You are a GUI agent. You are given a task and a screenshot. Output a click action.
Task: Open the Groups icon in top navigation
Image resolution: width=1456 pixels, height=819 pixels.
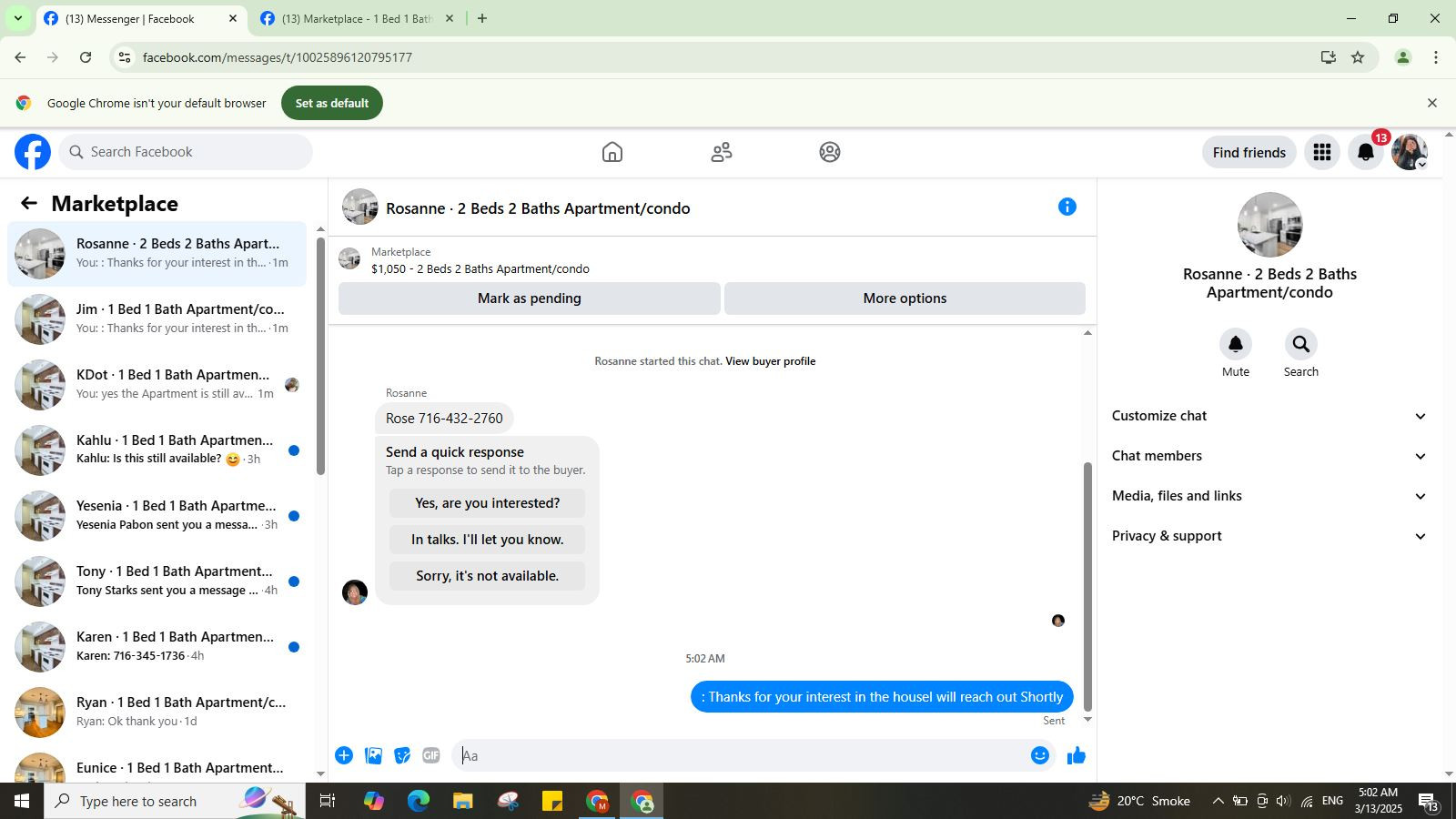click(830, 152)
